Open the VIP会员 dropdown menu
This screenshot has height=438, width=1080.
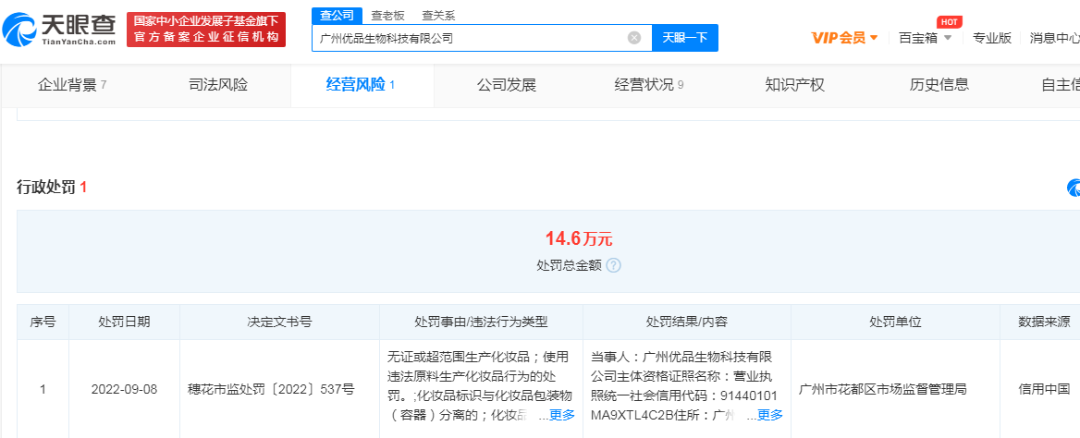click(x=844, y=38)
